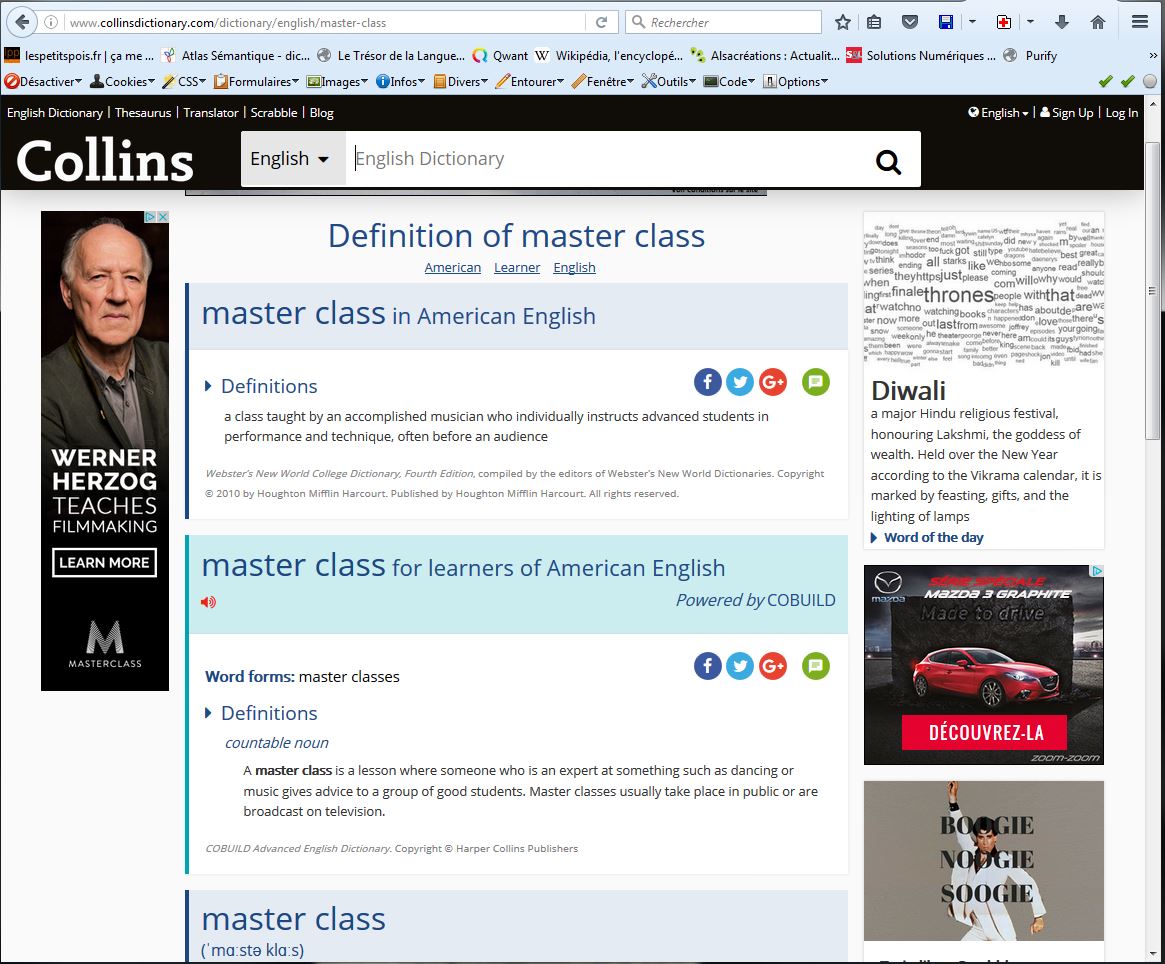
Task: Focus the English Dictionary search field
Action: [606, 159]
